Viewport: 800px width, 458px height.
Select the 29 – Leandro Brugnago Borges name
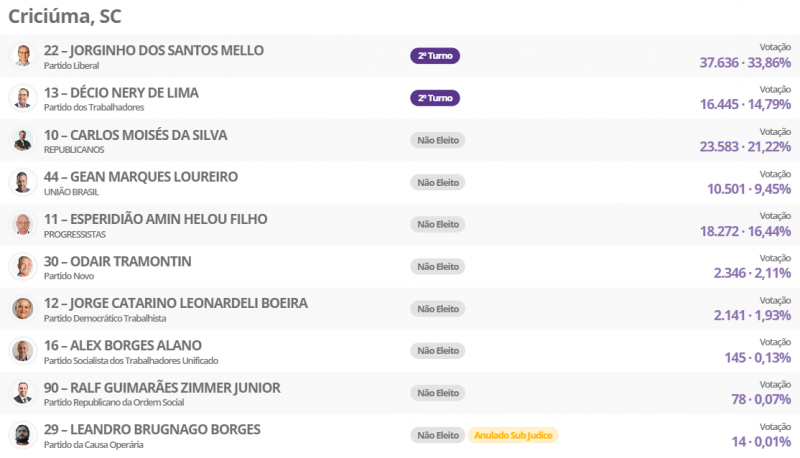pos(152,429)
